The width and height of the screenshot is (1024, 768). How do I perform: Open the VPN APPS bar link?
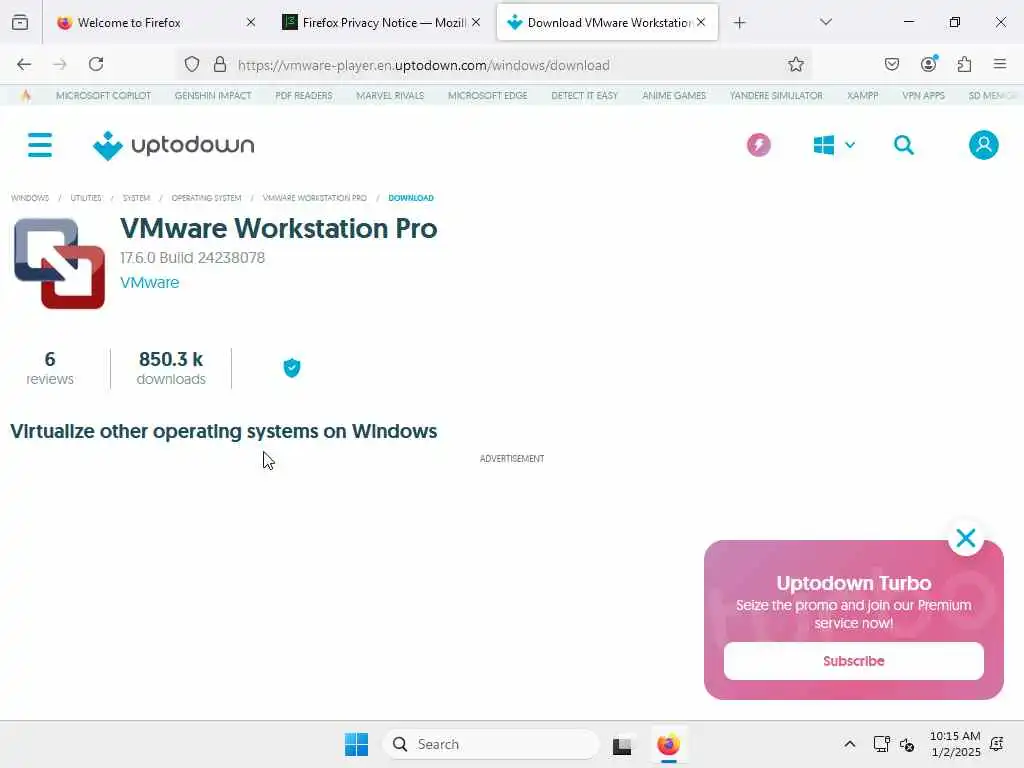coord(923,95)
